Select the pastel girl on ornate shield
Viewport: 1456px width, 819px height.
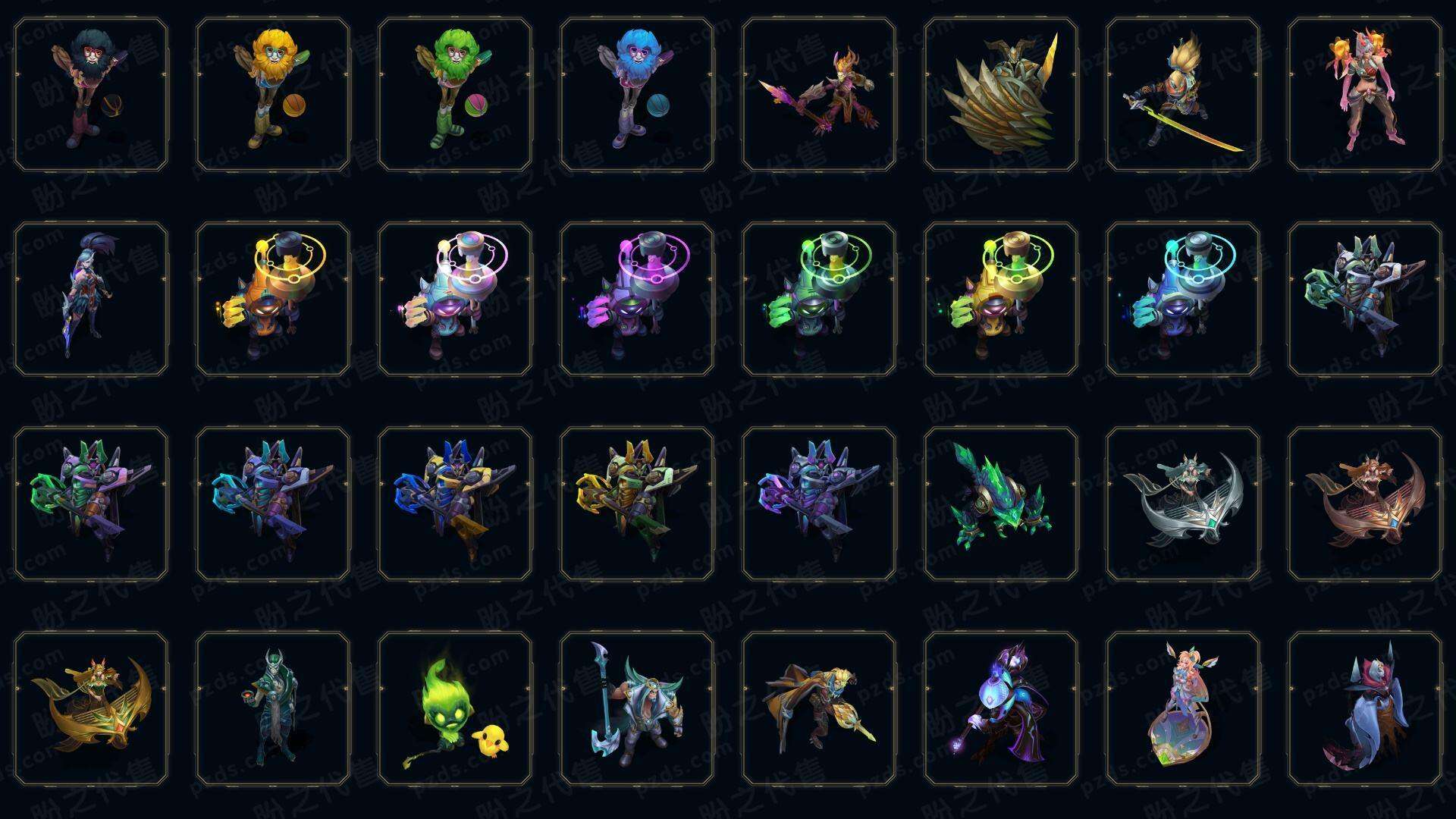pos(1183,708)
